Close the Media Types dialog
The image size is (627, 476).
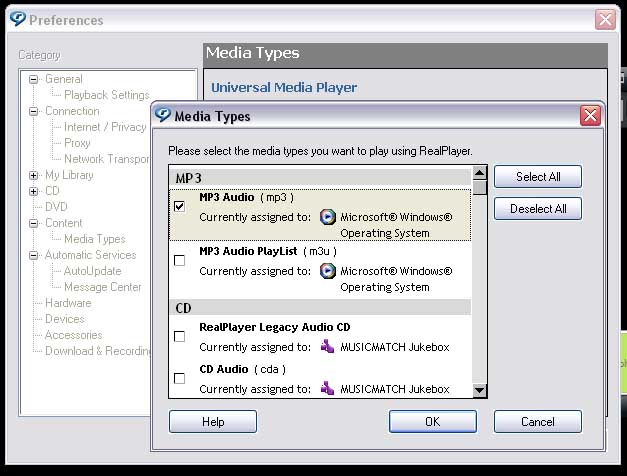[x=590, y=116]
